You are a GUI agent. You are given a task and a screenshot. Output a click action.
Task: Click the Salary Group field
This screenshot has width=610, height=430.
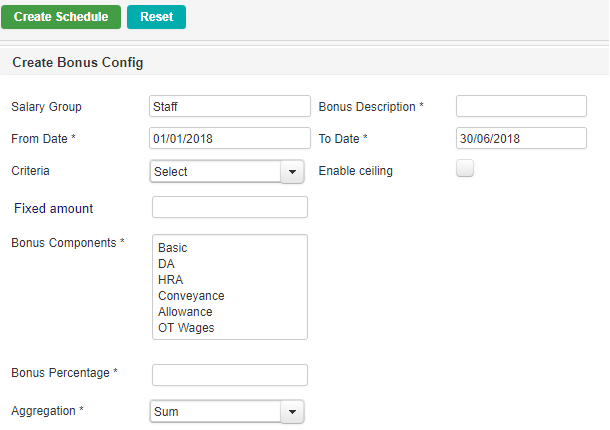tap(230, 107)
